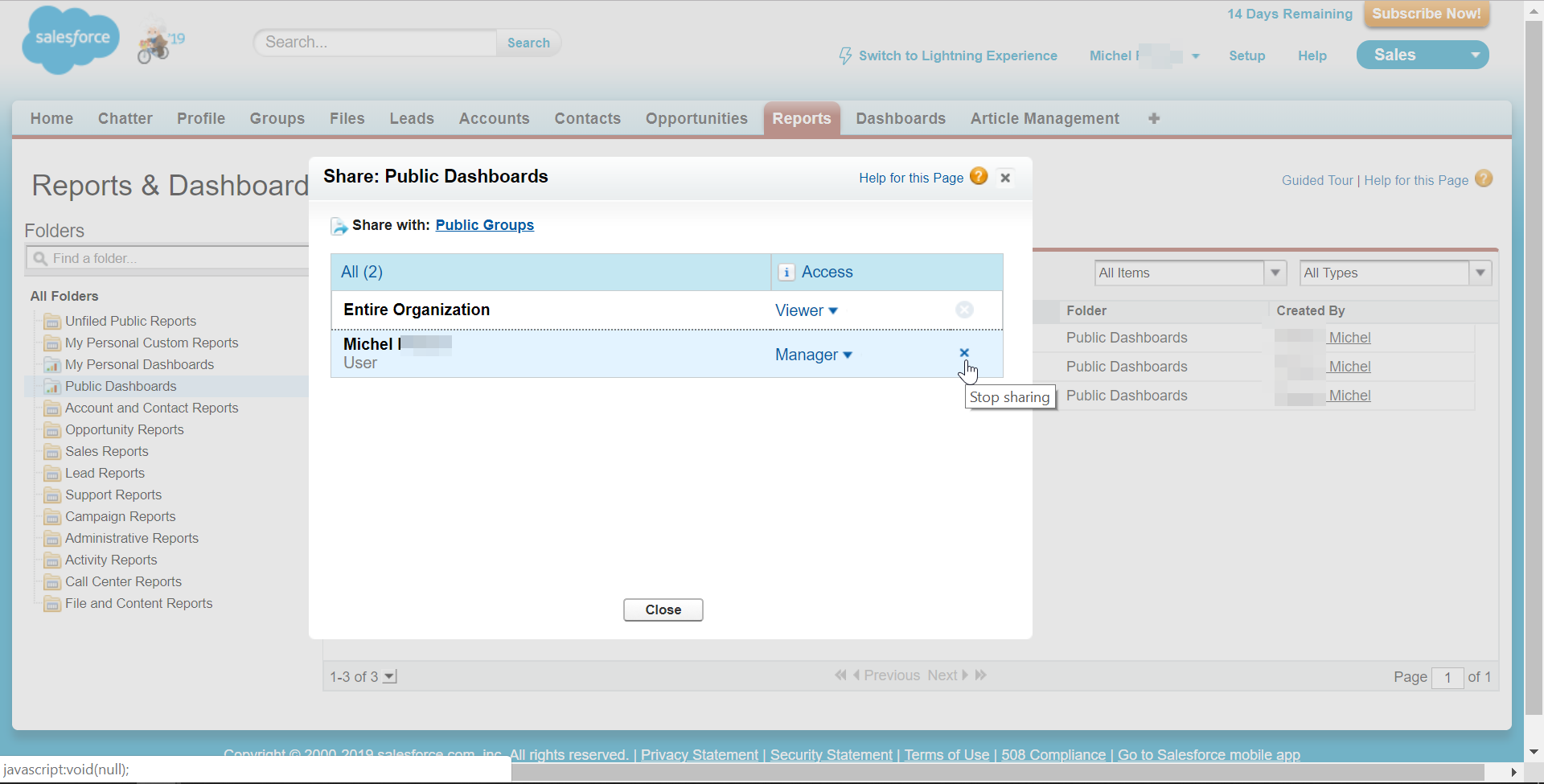Click the Salesforce cloud logo
The height and width of the screenshot is (784, 1544).
tap(71, 39)
